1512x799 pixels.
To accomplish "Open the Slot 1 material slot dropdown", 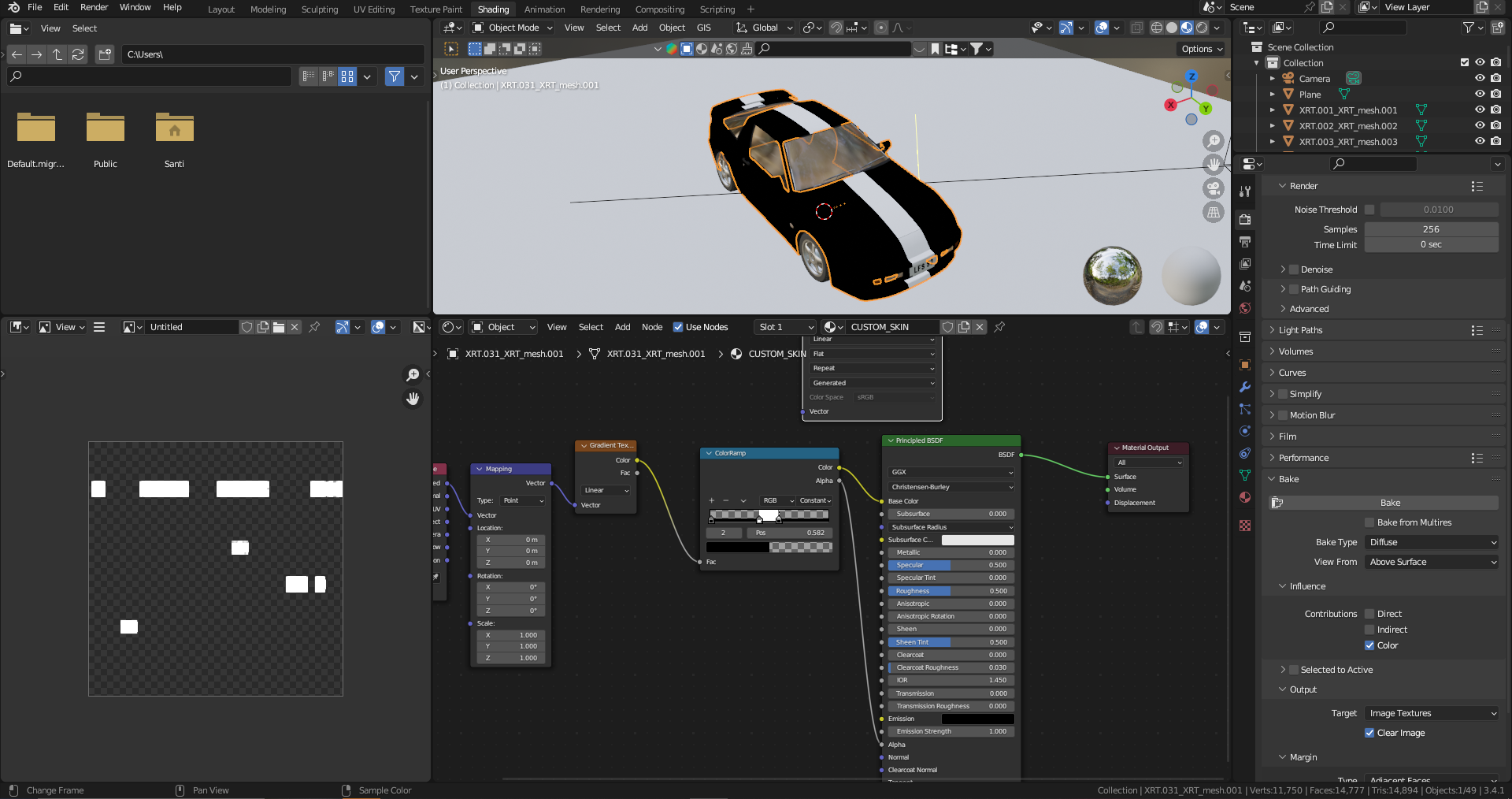I will pyautogui.click(x=785, y=327).
